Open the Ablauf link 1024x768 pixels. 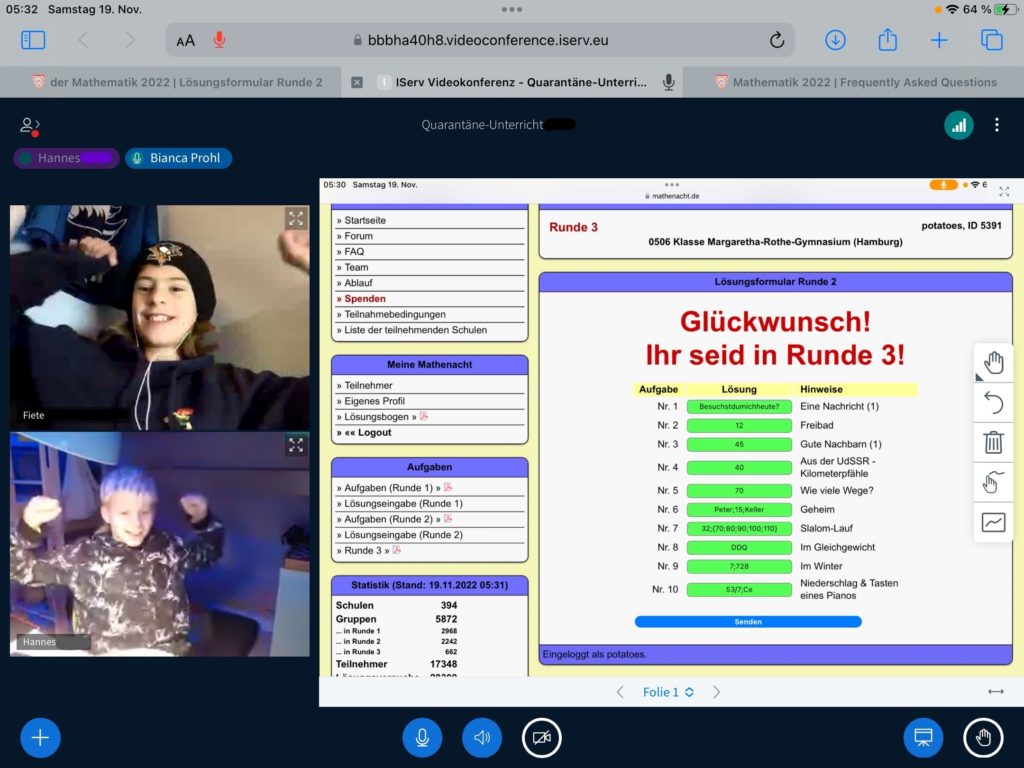click(358, 283)
